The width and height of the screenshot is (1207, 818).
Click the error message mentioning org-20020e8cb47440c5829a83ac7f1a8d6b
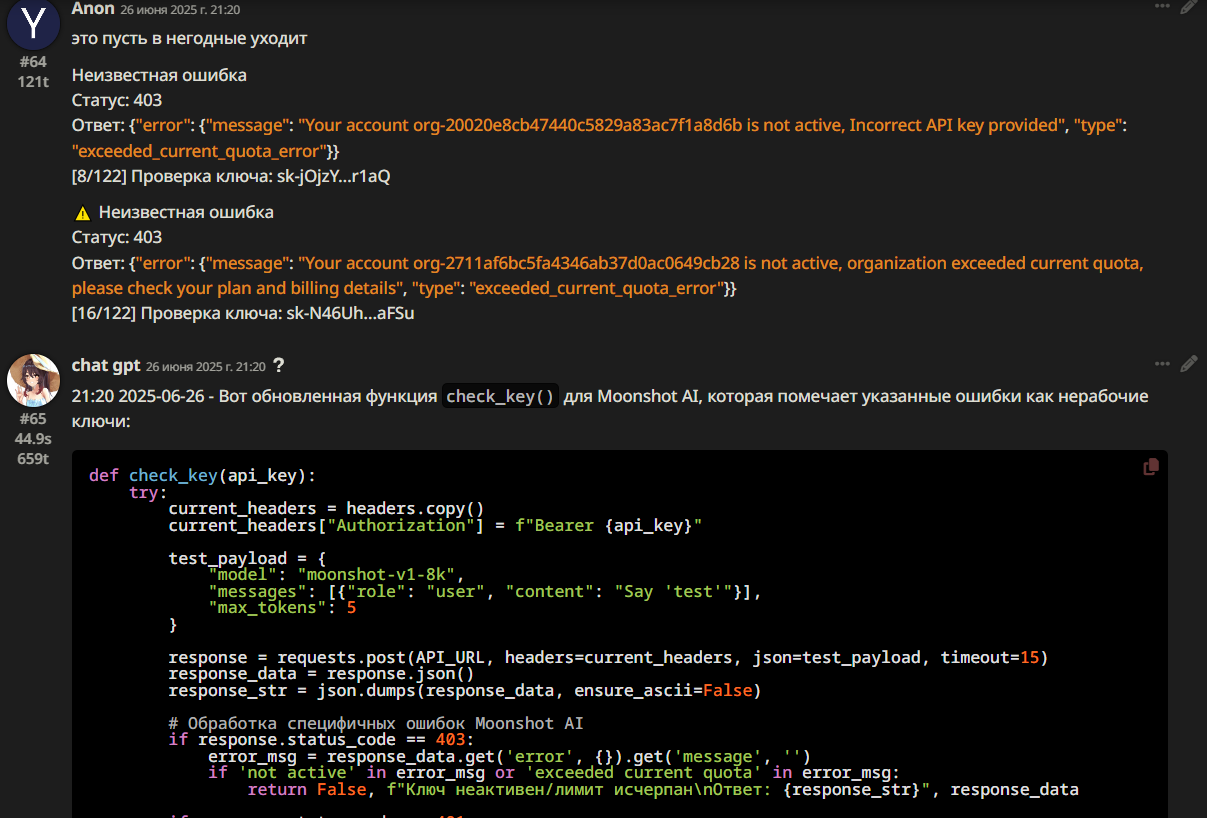(x=600, y=138)
